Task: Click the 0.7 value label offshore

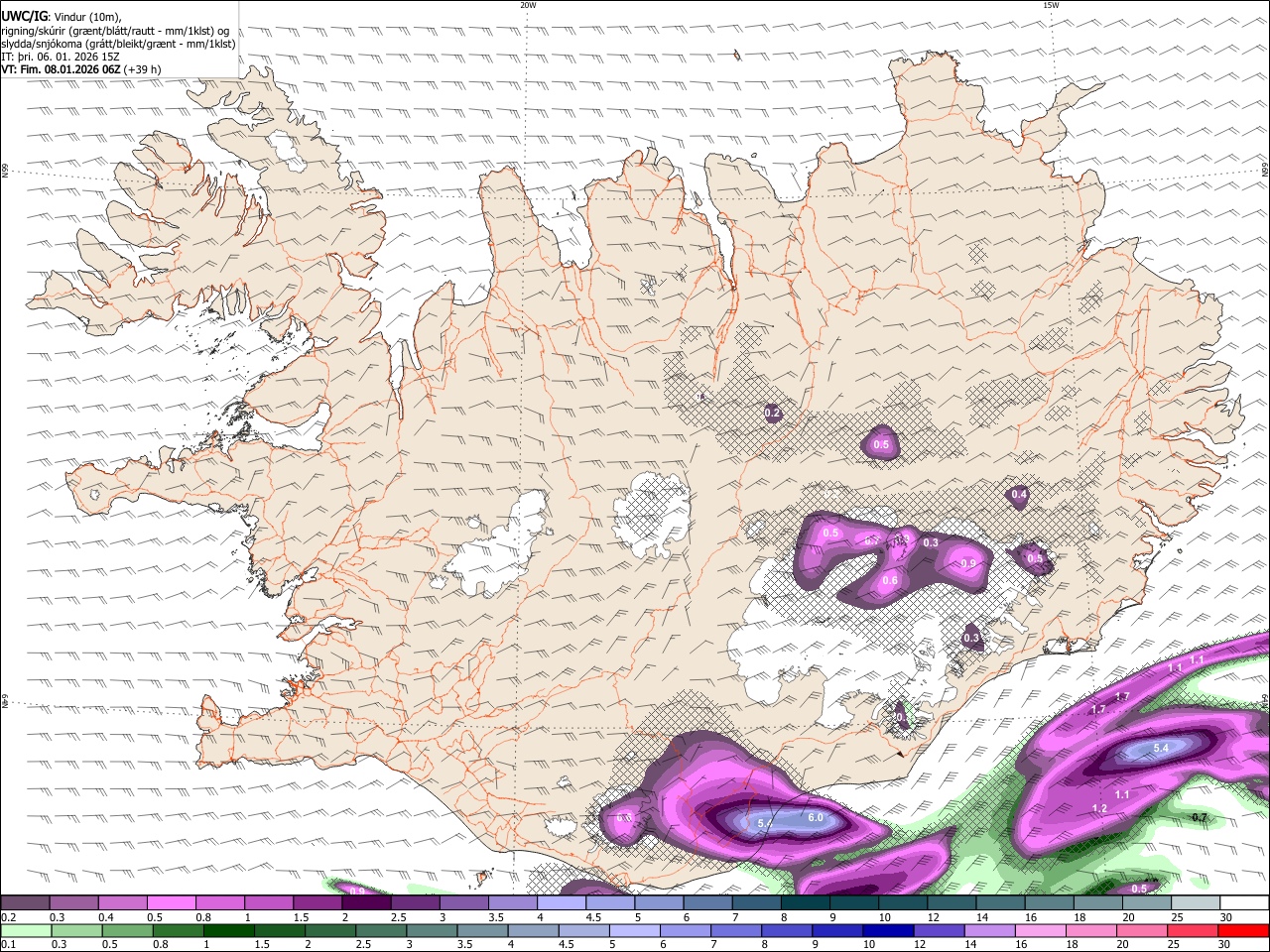Action: click(x=1199, y=818)
